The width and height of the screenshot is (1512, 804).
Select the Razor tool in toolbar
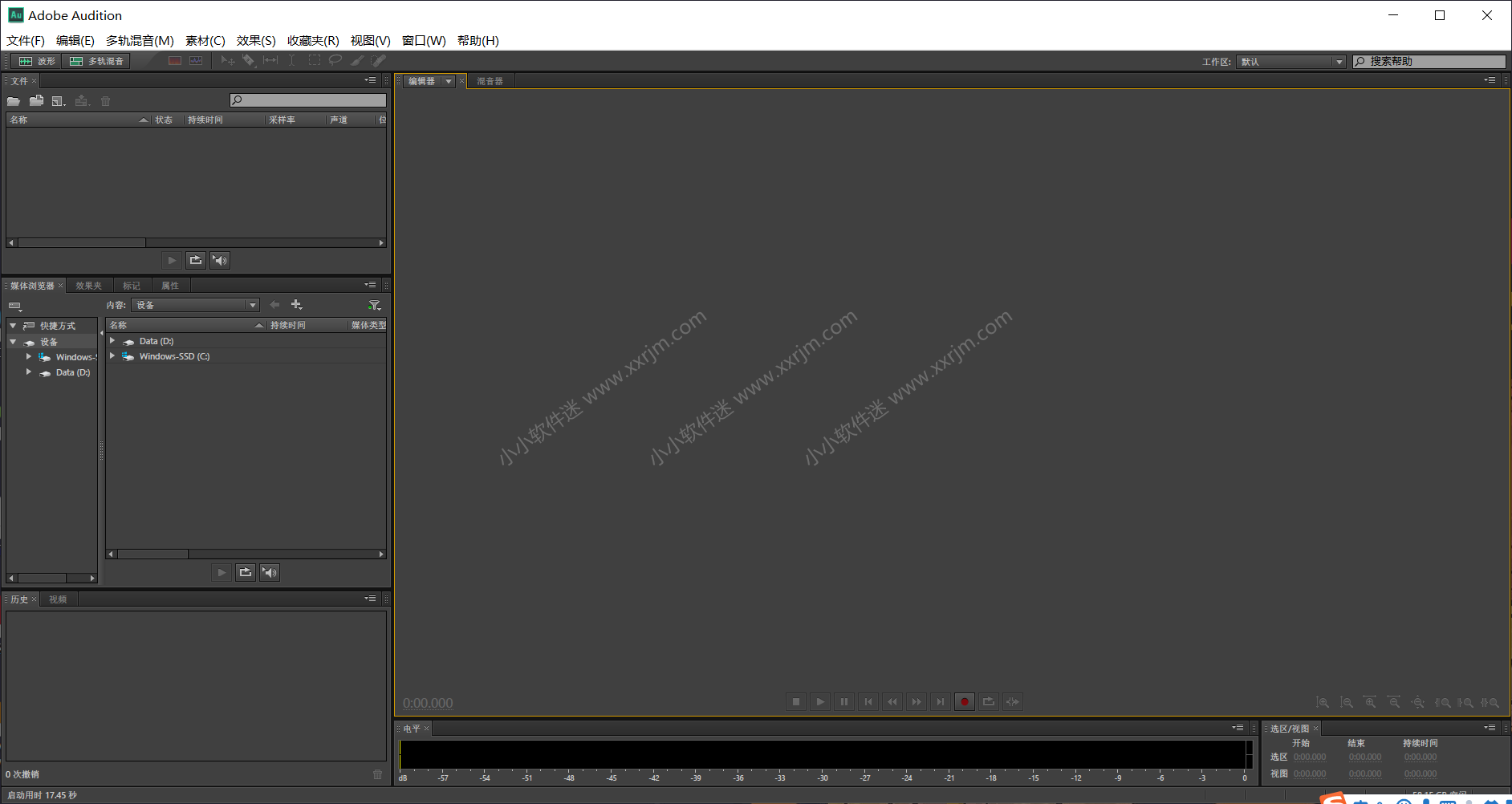pos(249,61)
